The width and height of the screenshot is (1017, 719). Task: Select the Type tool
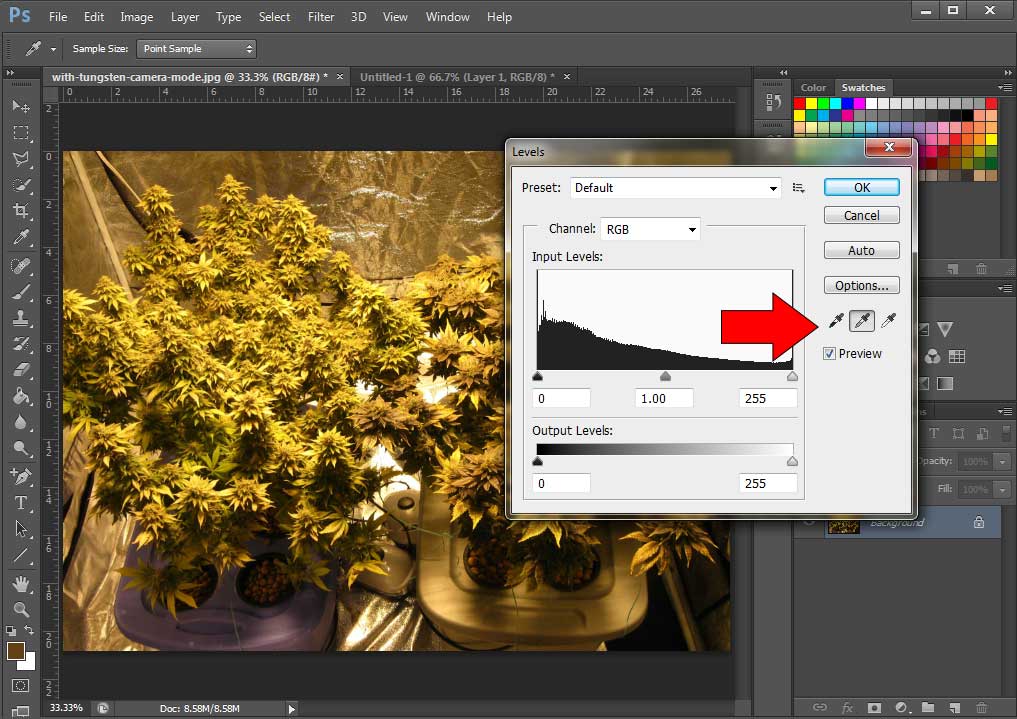20,502
